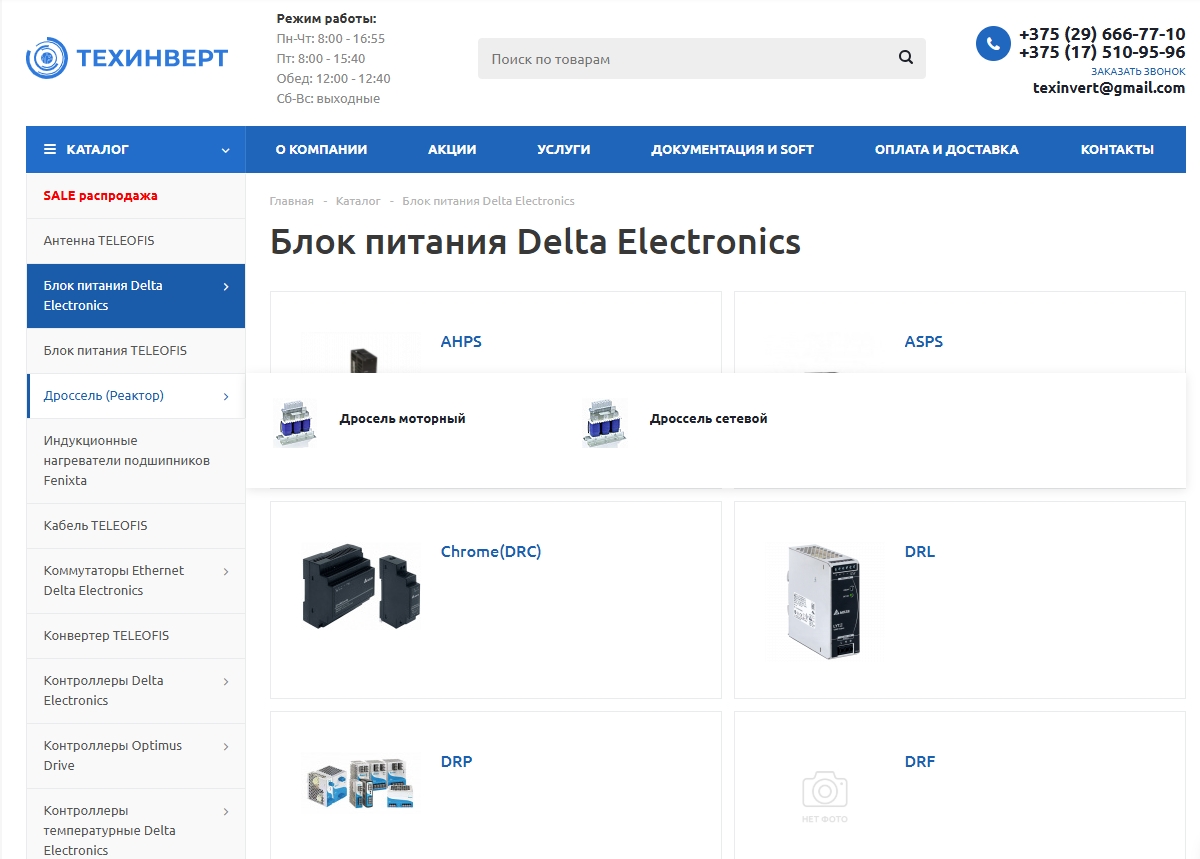This screenshot has height=859, width=1200.
Task: Click the Блок питания Delta Electronics breadcrumb
Action: click(x=488, y=201)
